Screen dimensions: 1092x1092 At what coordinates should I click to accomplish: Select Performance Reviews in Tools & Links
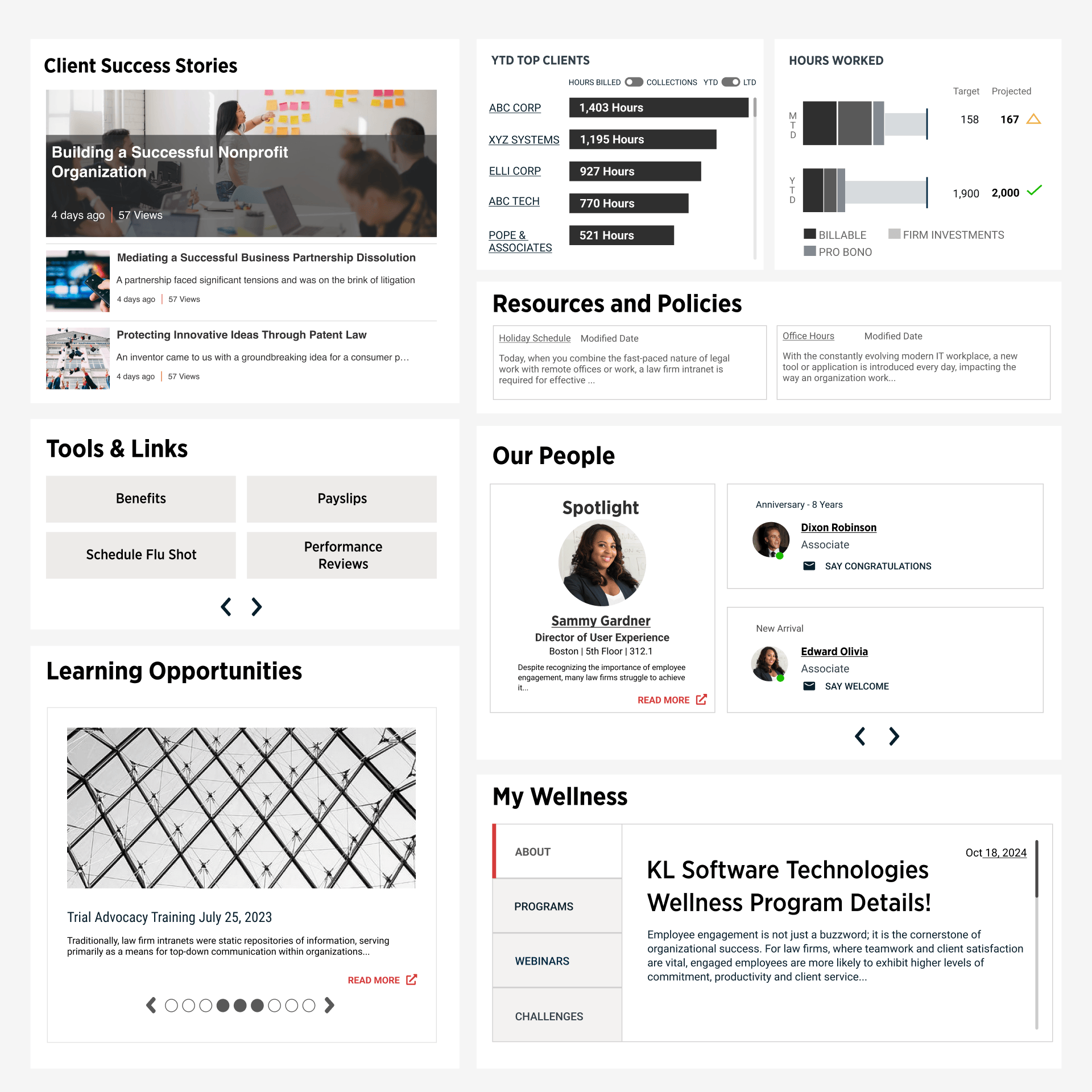pyautogui.click(x=343, y=554)
